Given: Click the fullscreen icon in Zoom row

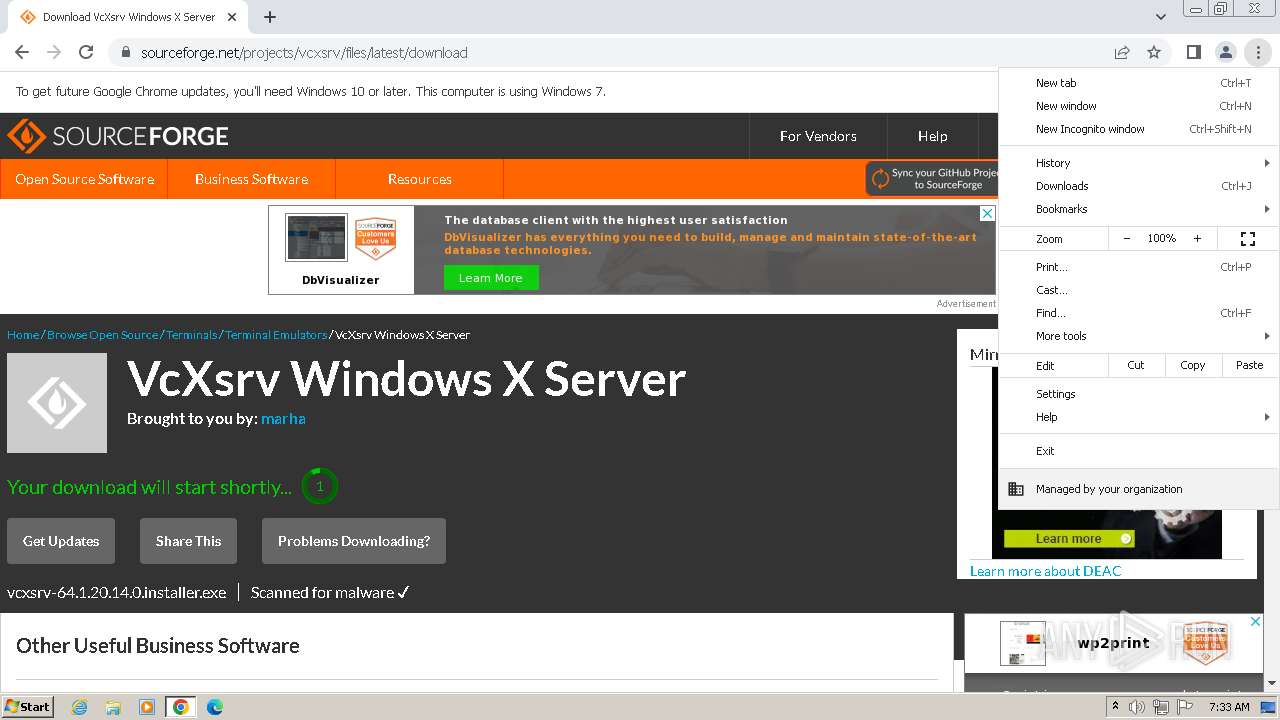Looking at the screenshot, I should 1247,239.
